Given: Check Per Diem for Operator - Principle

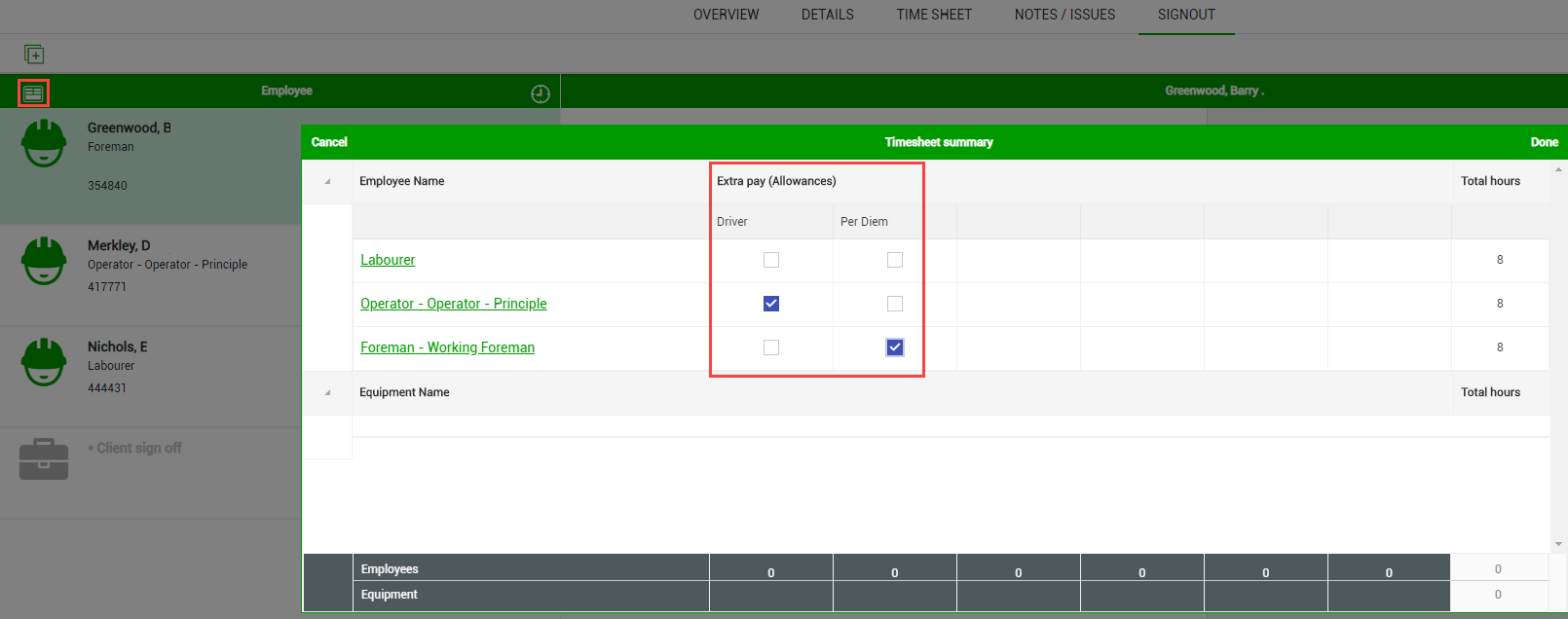Looking at the screenshot, I should [895, 304].
